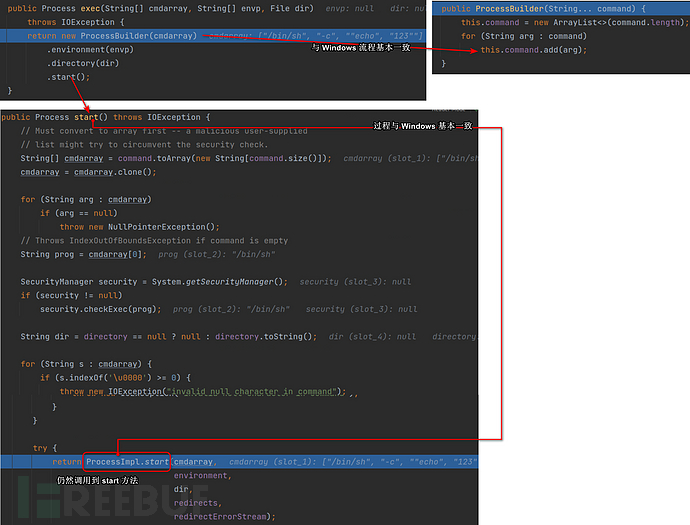Click the '仍然调用到 start 方法' annotation
Image resolution: width=690 pixels, height=525 pixels.
click(x=98, y=481)
